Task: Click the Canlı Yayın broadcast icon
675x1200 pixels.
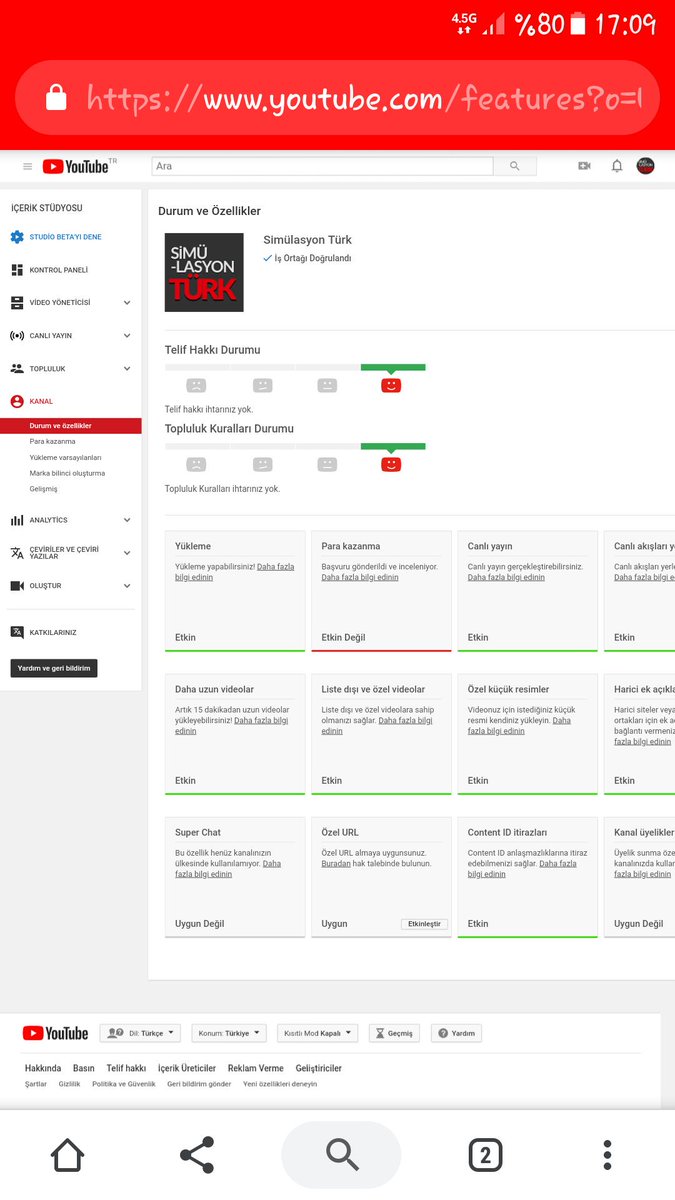Action: tap(17, 335)
